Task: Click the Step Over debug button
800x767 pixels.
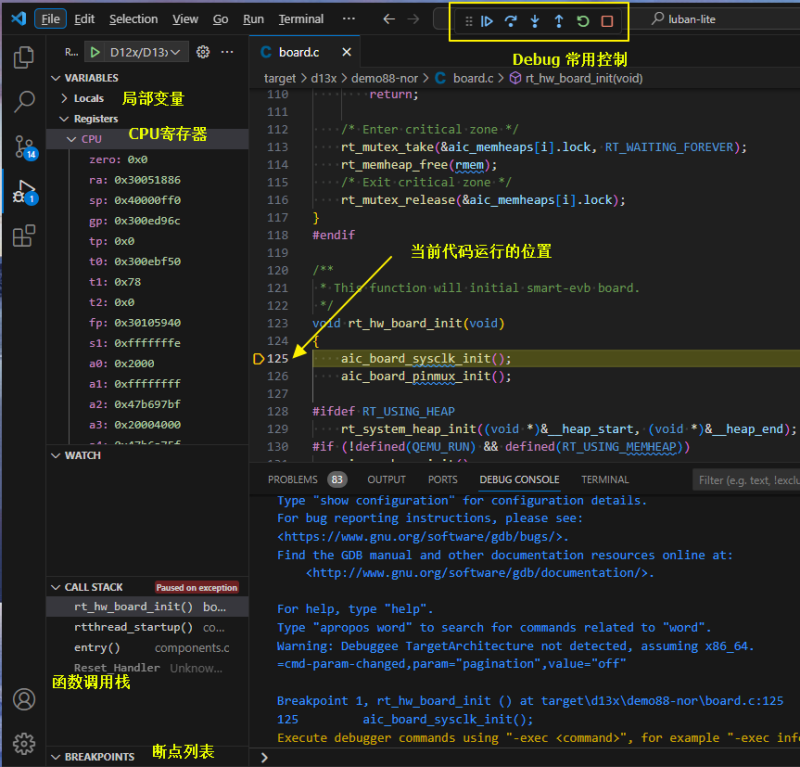Action: [x=510, y=21]
